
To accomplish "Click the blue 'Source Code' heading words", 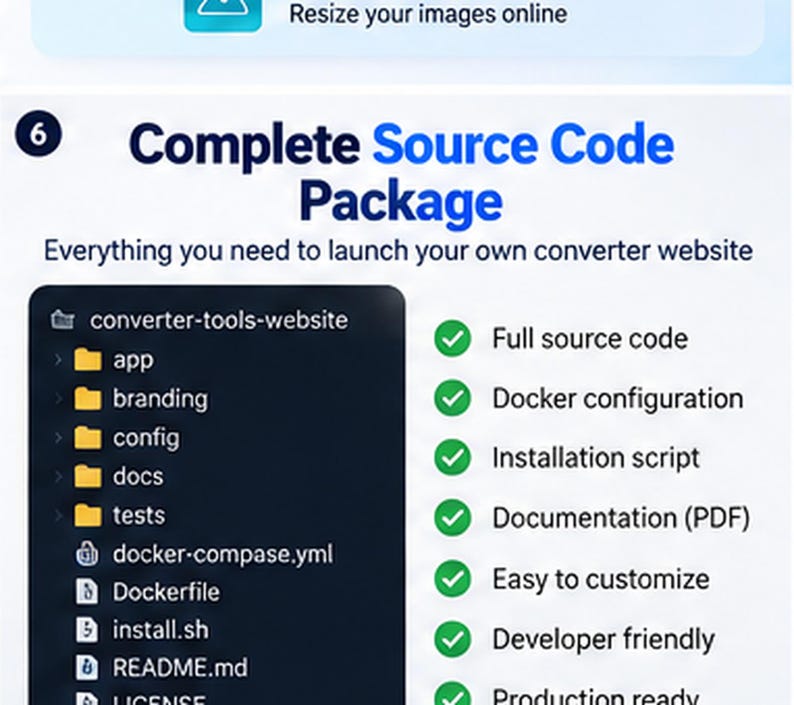I will (524, 144).
